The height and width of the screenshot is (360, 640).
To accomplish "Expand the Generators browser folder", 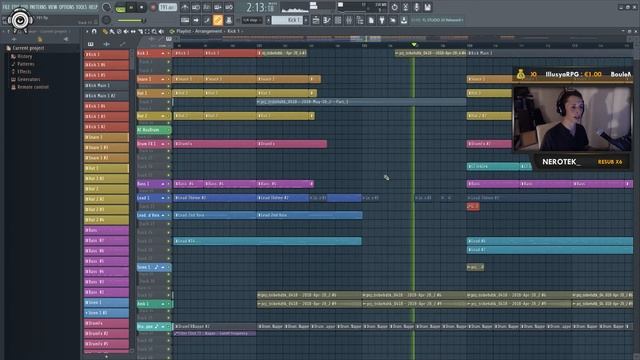I will click(25, 80).
